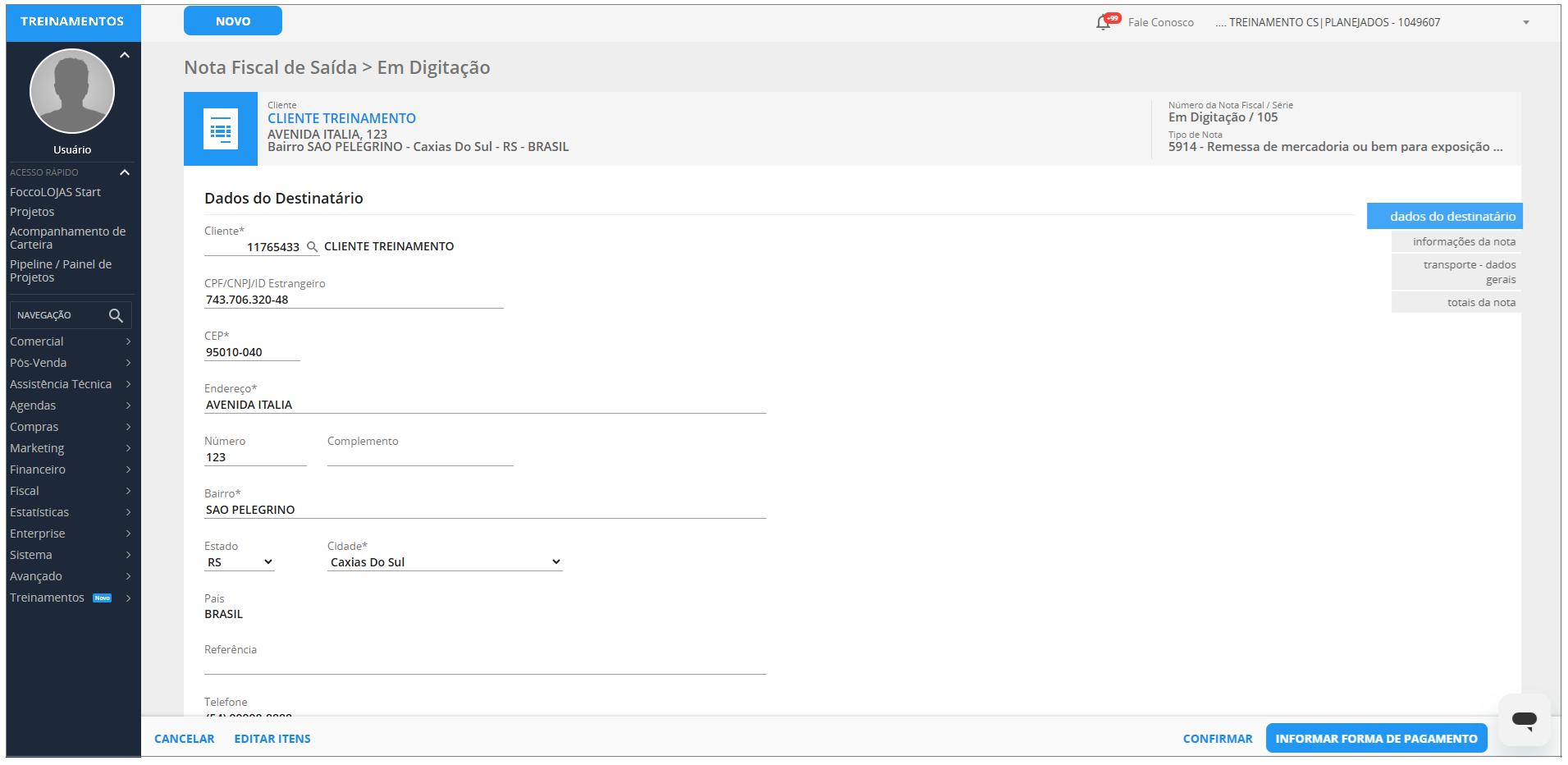The image size is (1568, 765).
Task: Open the Estado dropdown
Action: pyautogui.click(x=240, y=562)
